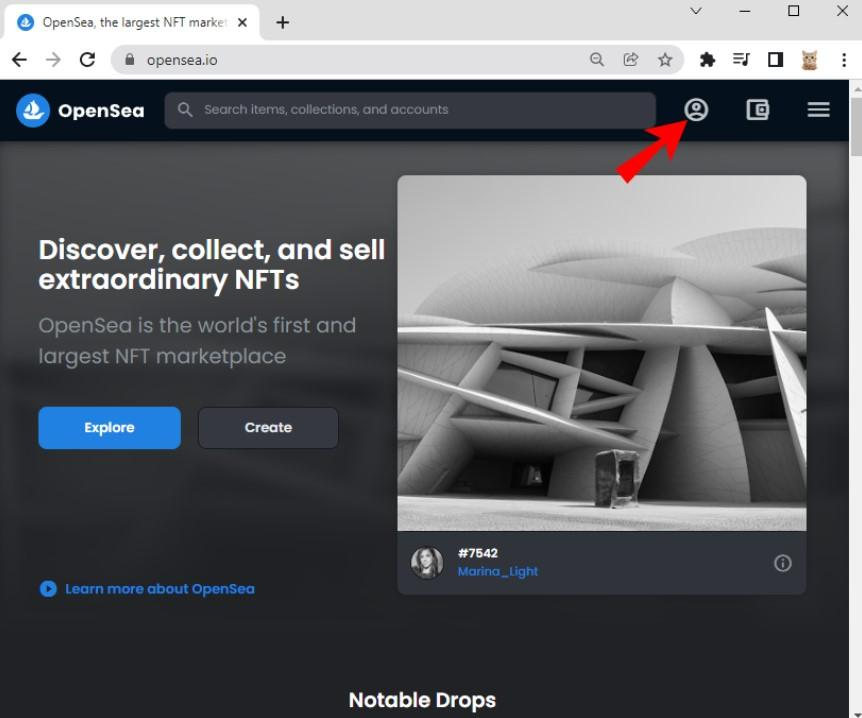Image resolution: width=862 pixels, height=718 pixels.
Task: Open Learn more about OpenSea link
Action: coord(160,589)
